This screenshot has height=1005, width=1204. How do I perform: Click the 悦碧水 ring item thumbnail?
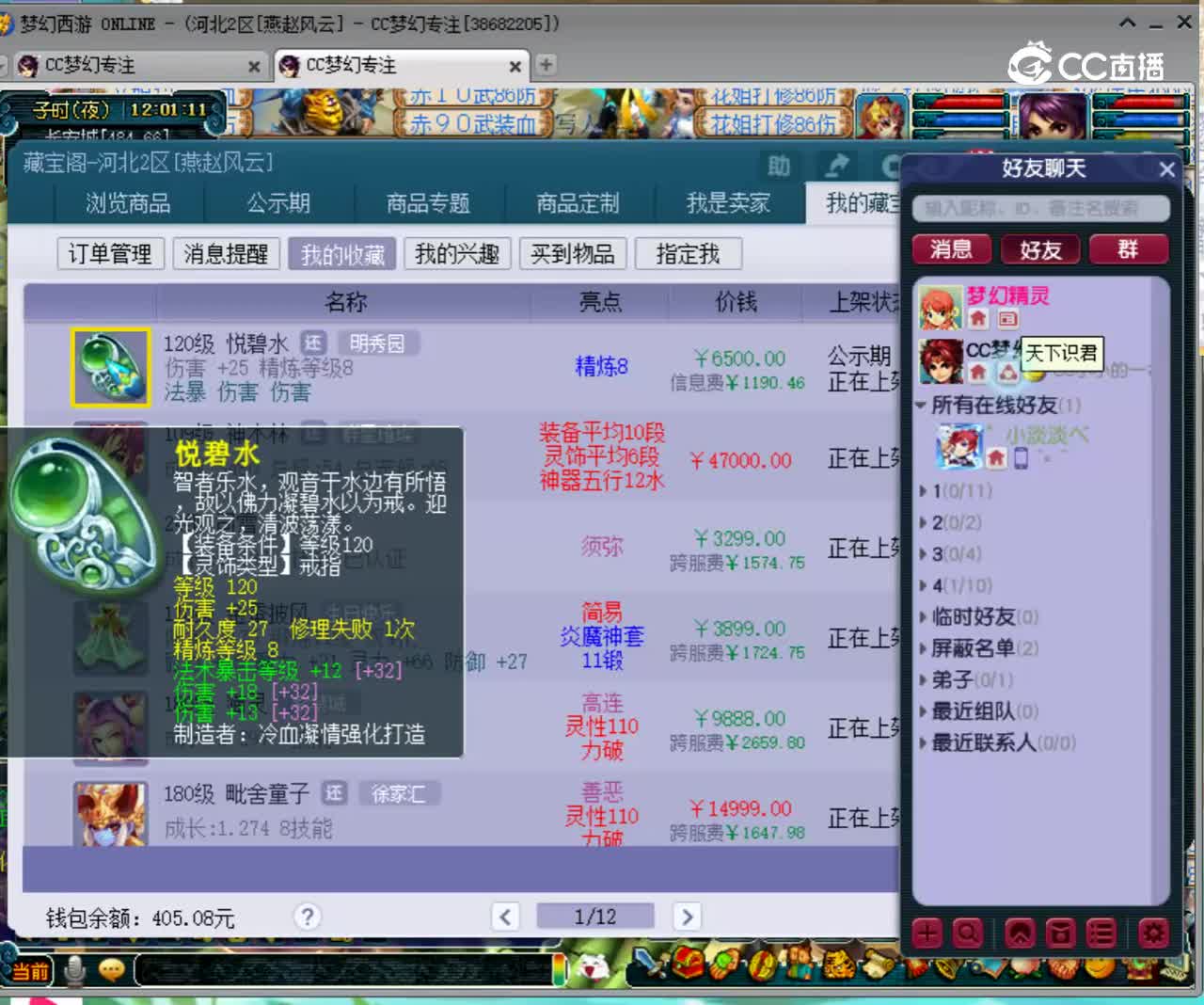[x=111, y=367]
